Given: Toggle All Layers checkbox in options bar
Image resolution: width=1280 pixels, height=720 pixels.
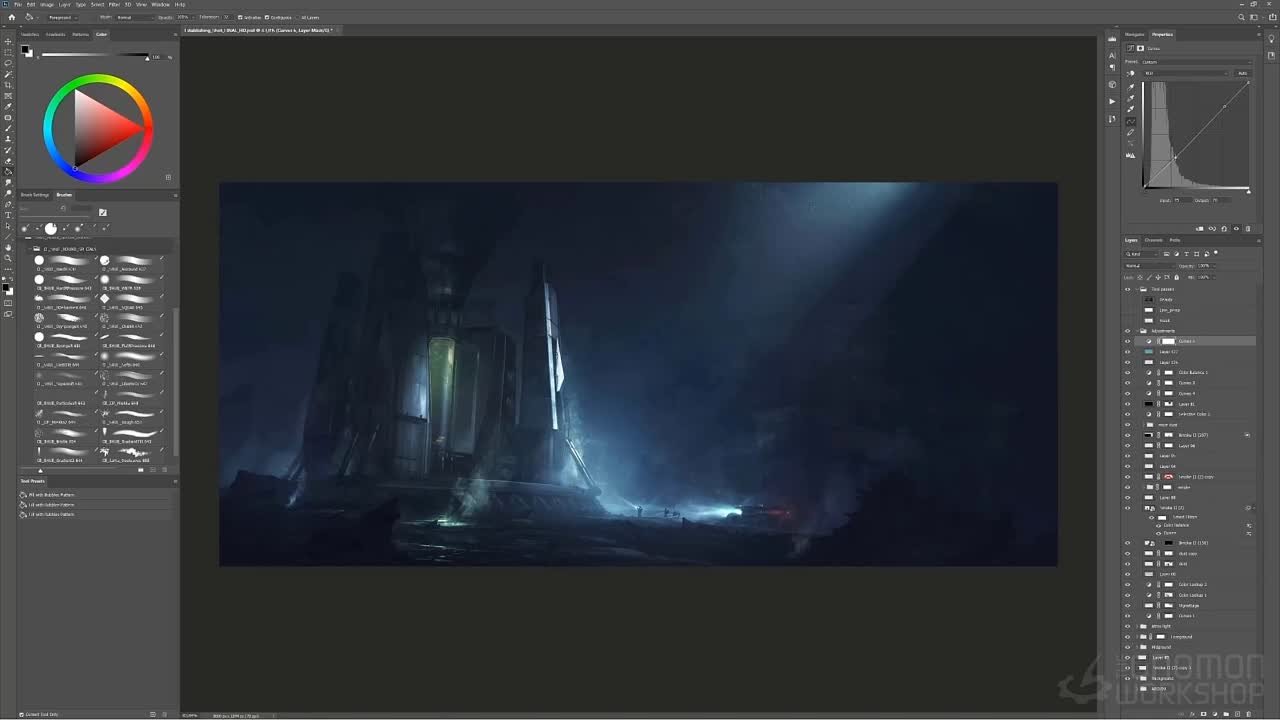Looking at the screenshot, I should click(299, 17).
